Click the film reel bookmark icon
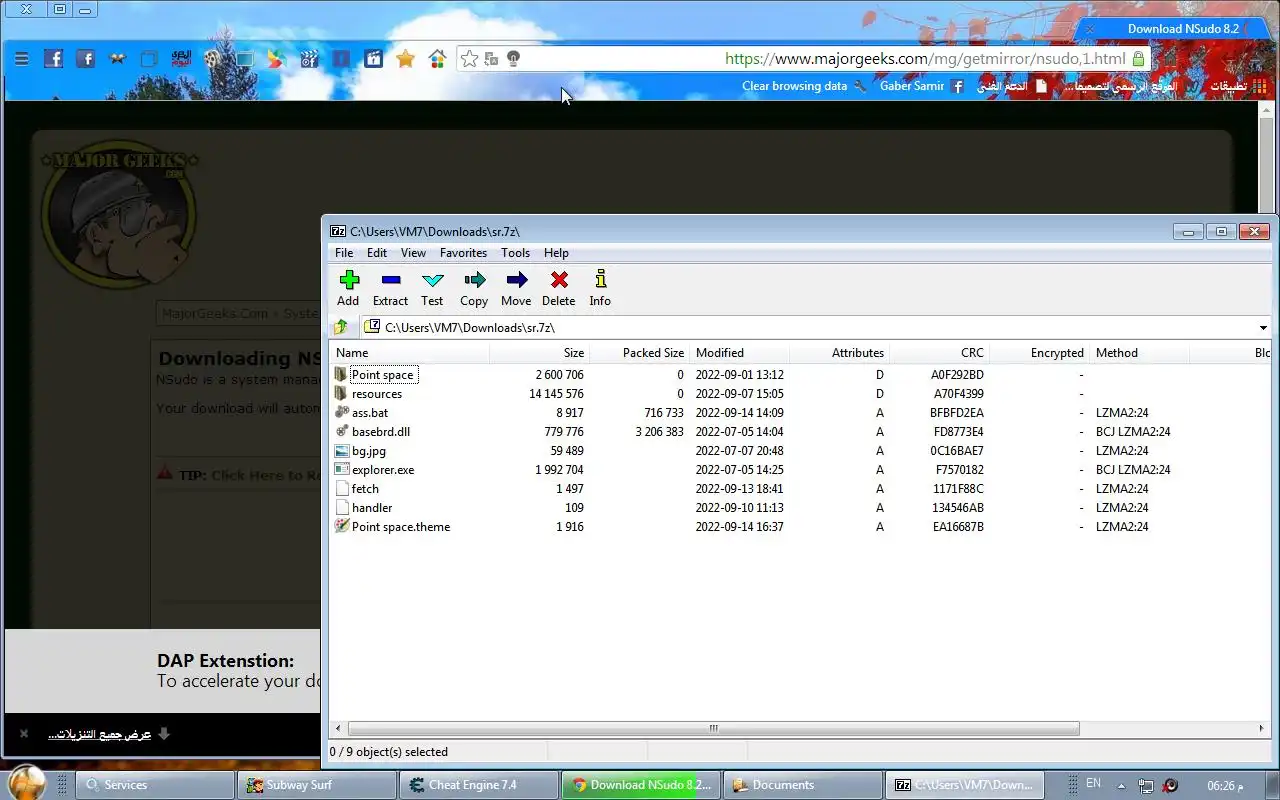This screenshot has height=800, width=1280. pos(212,59)
